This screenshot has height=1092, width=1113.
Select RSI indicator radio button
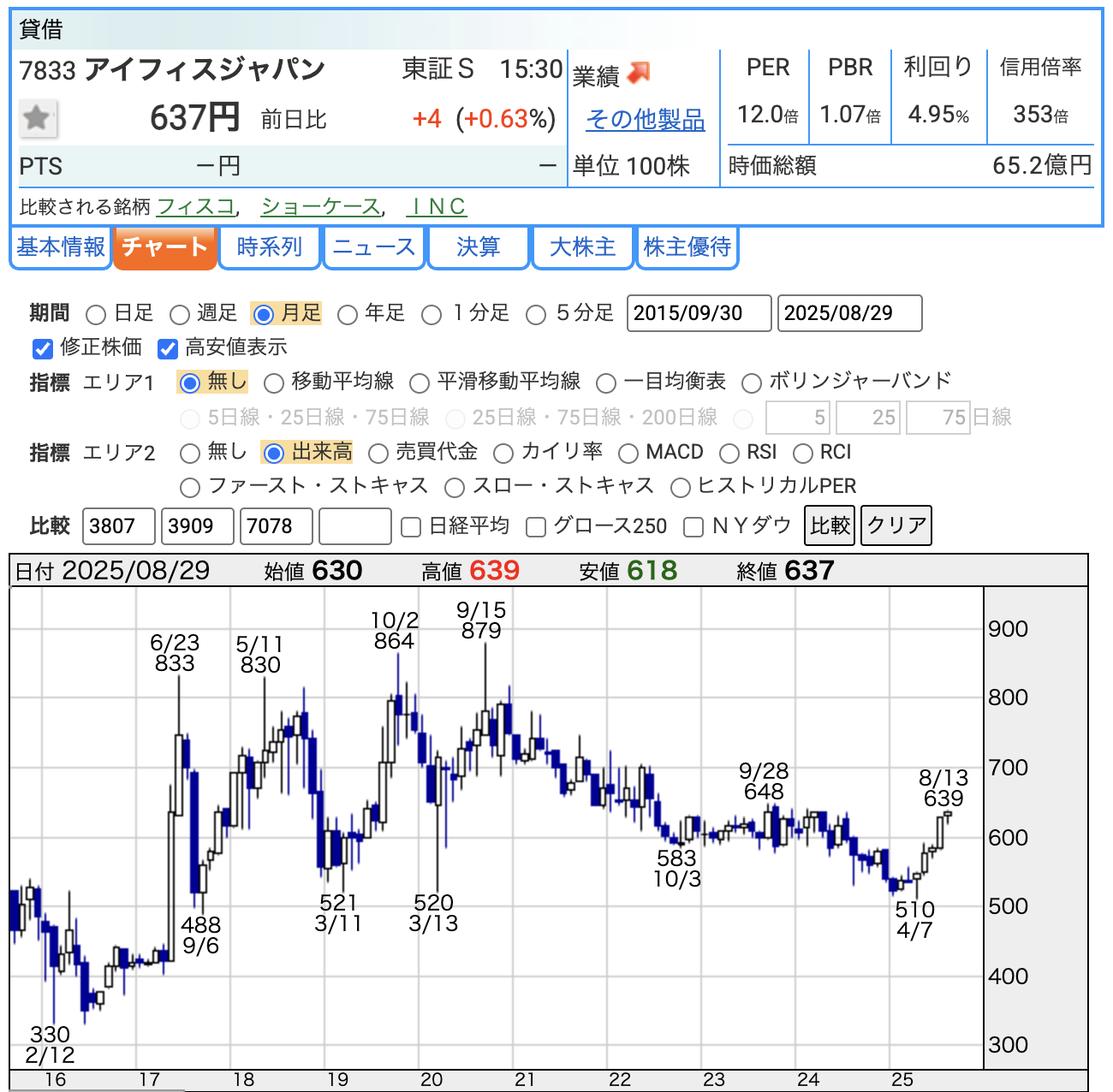click(x=729, y=453)
